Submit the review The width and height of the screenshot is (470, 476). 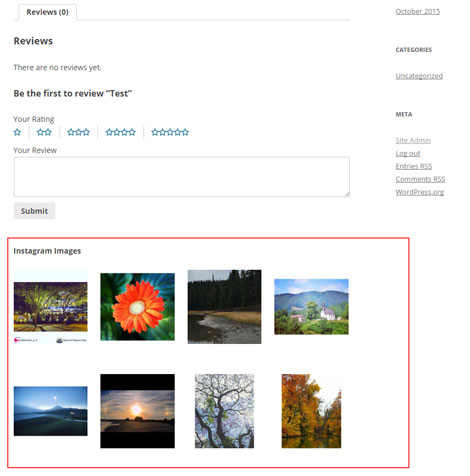click(34, 211)
